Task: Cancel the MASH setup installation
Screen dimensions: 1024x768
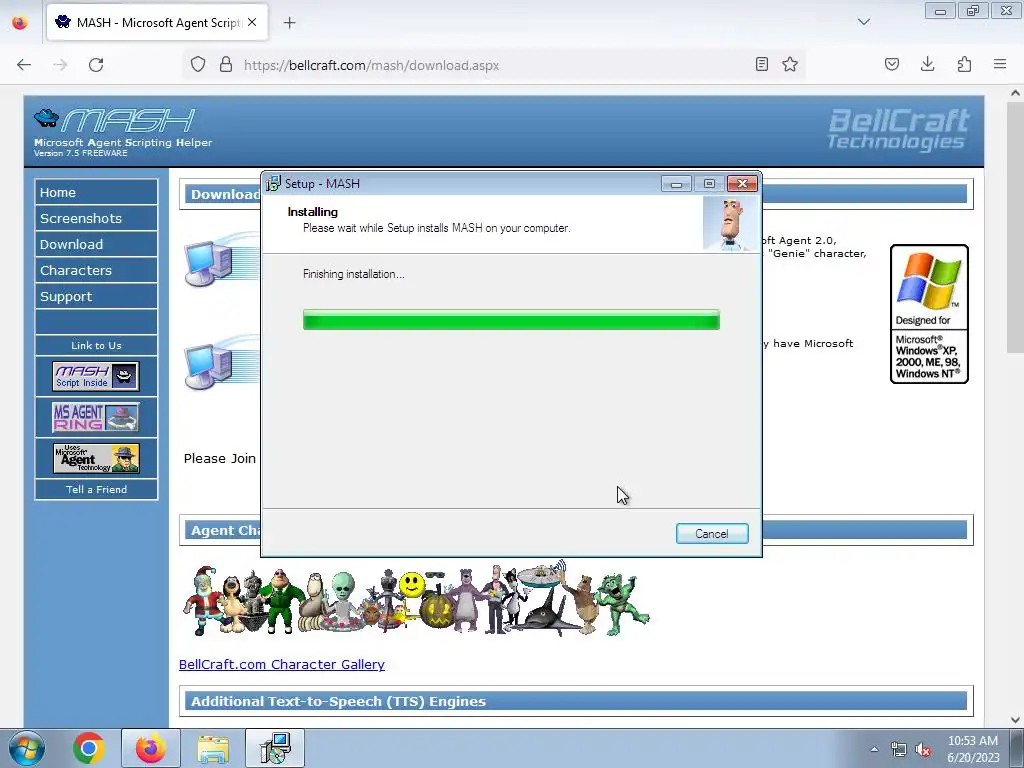Action: [712, 534]
